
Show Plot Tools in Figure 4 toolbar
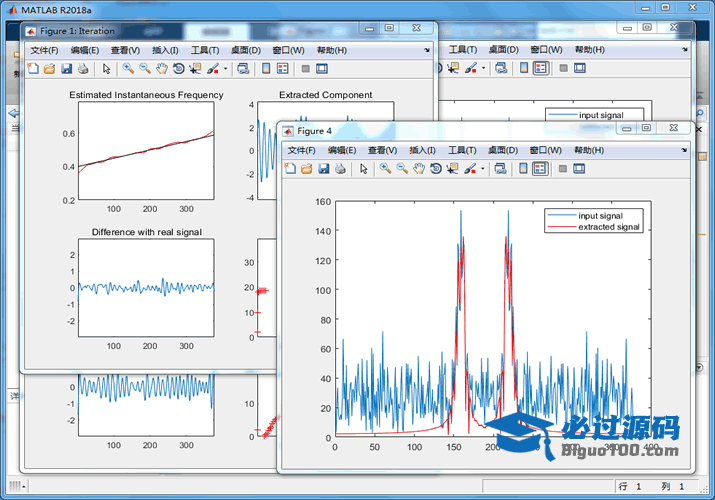point(579,169)
